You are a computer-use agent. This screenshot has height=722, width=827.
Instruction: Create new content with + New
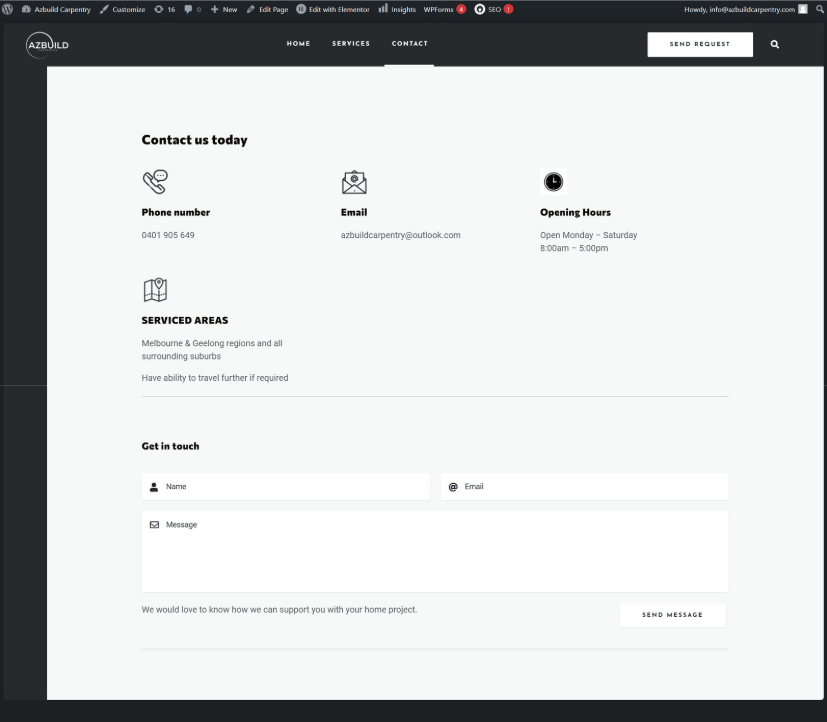(224, 9)
